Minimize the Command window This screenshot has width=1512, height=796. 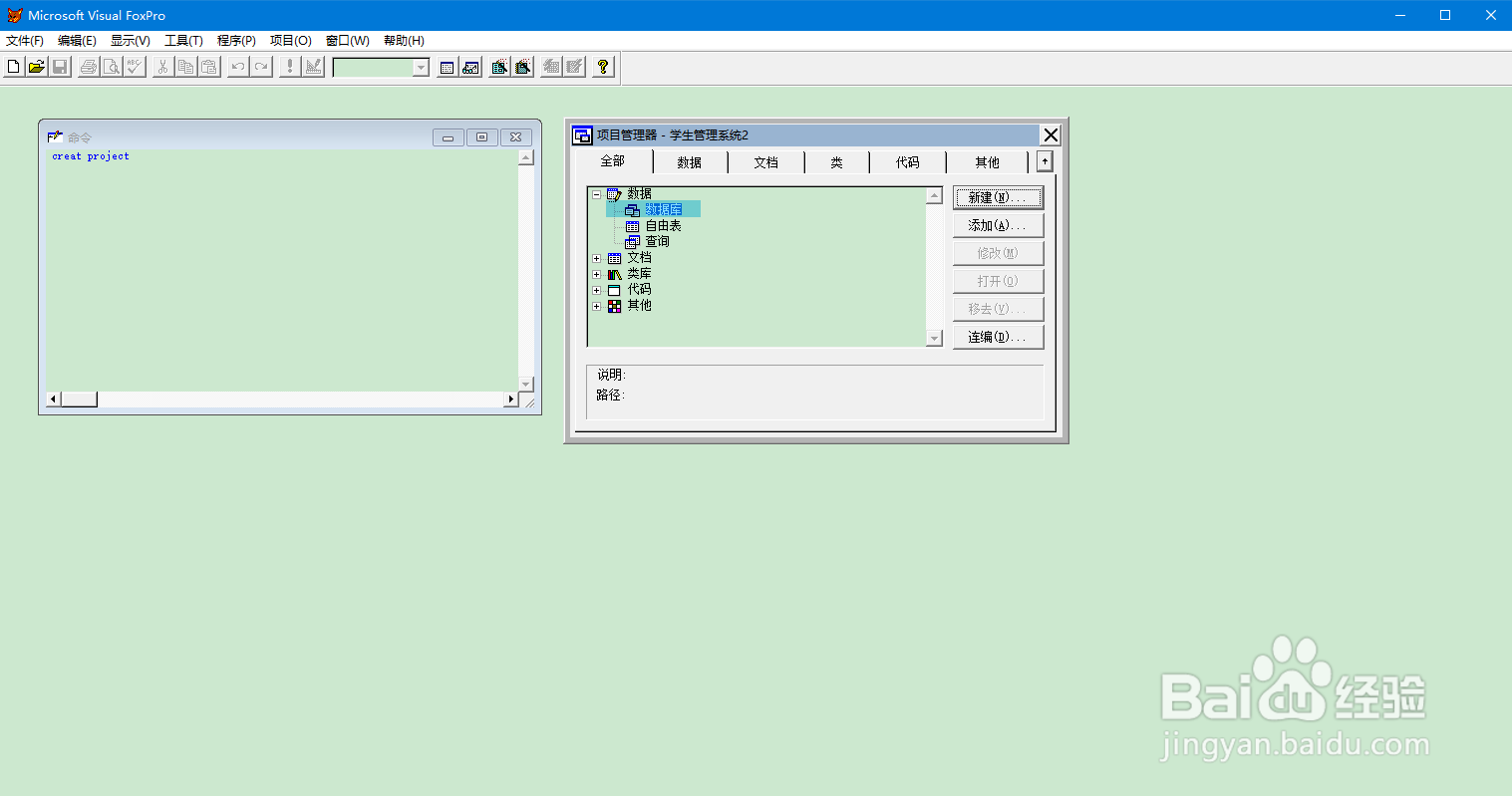[x=449, y=137]
